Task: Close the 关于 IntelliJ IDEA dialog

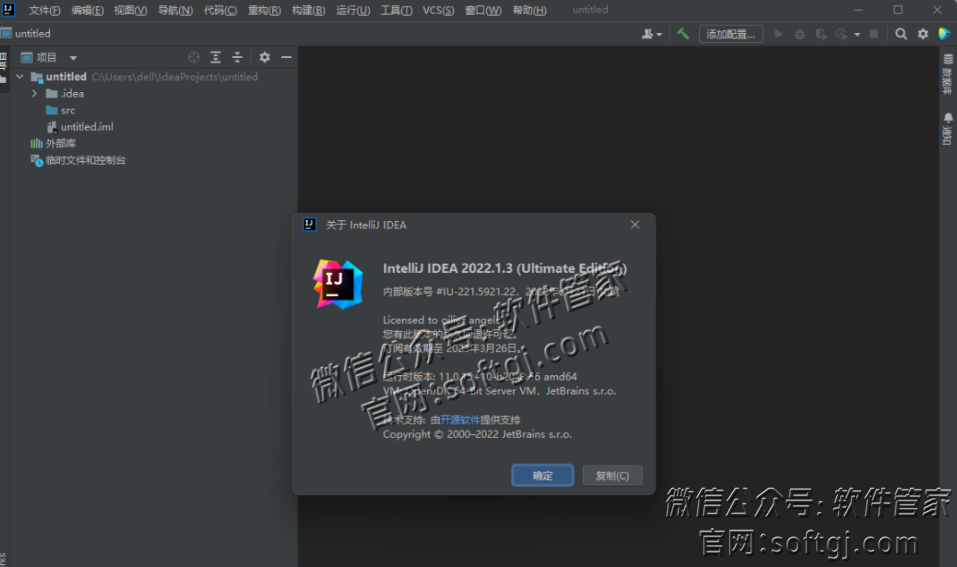Action: 635,225
